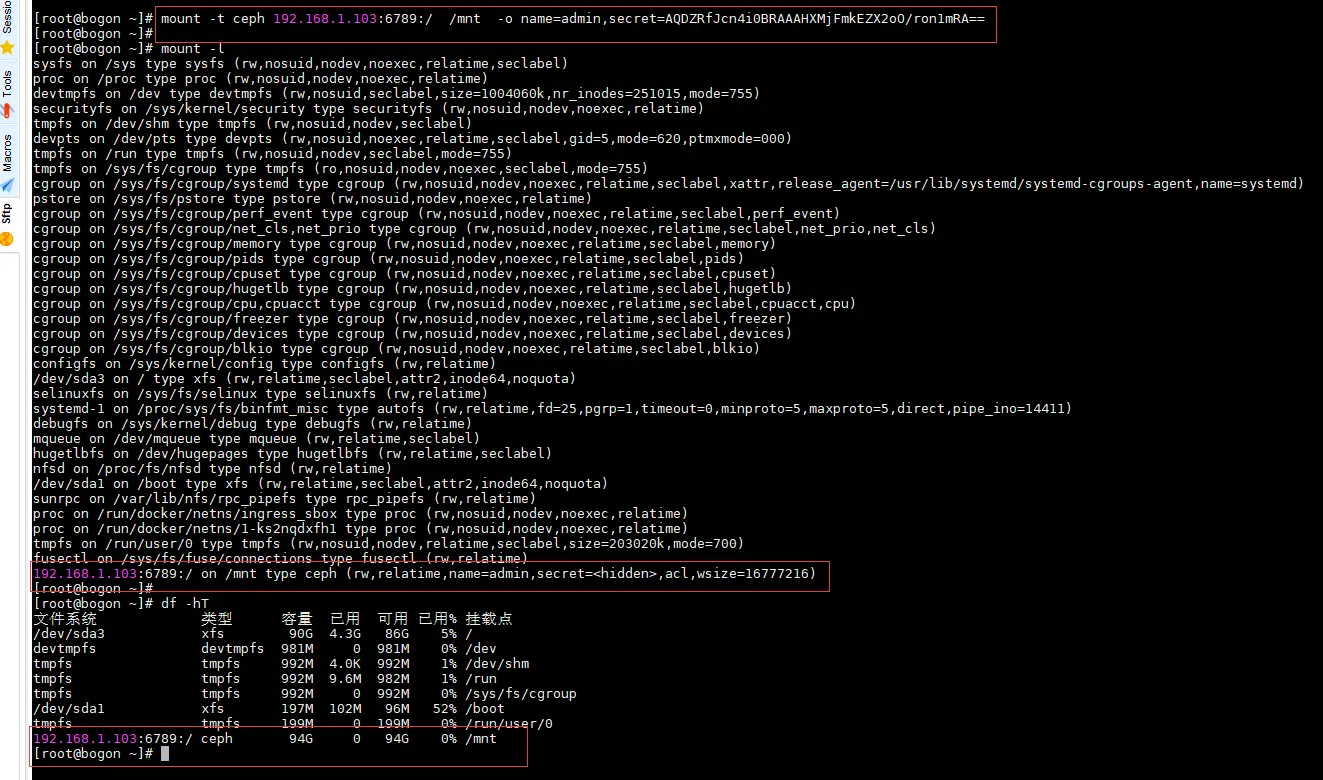Select the cgroup devices mount line
The image size is (1323, 780).
coord(412,334)
